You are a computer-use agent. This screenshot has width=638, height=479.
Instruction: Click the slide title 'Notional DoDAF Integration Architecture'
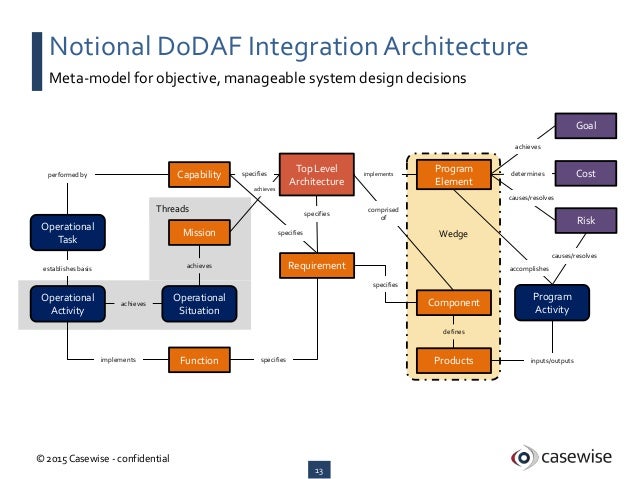coord(288,46)
